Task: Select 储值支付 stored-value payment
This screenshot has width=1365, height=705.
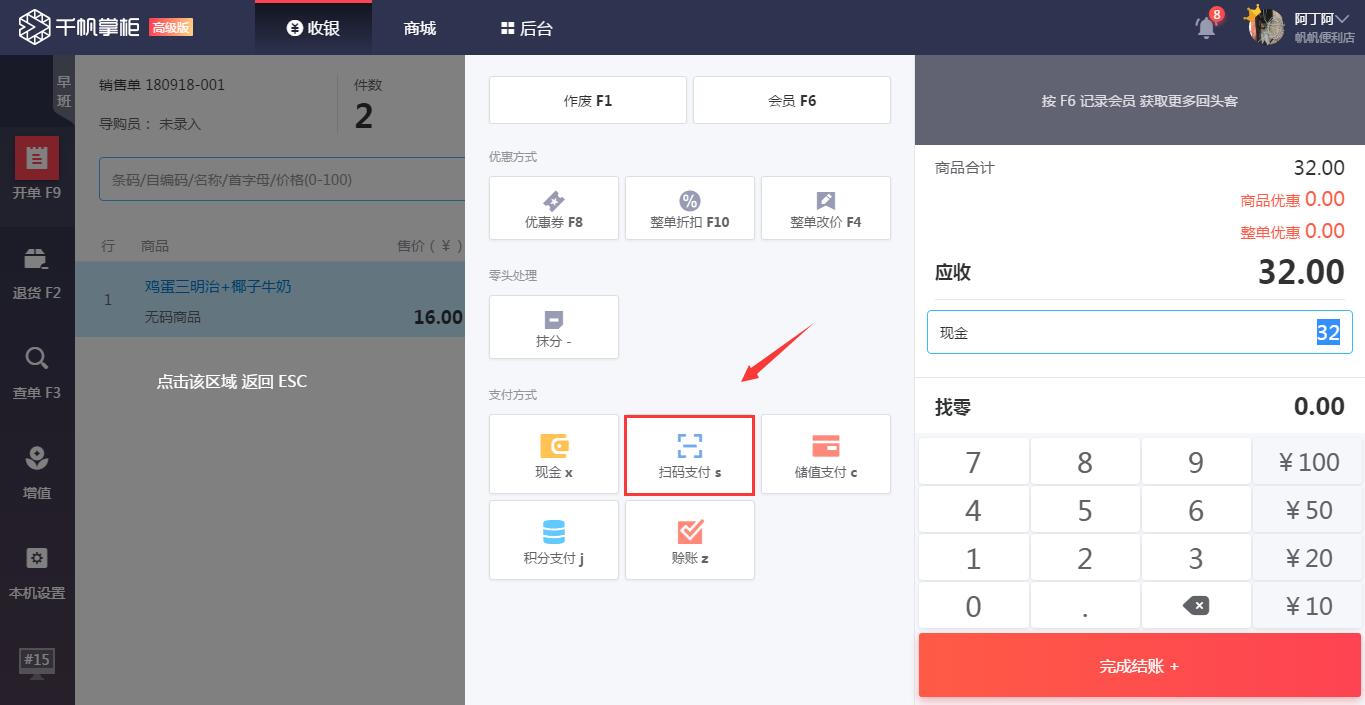Action: click(x=825, y=455)
